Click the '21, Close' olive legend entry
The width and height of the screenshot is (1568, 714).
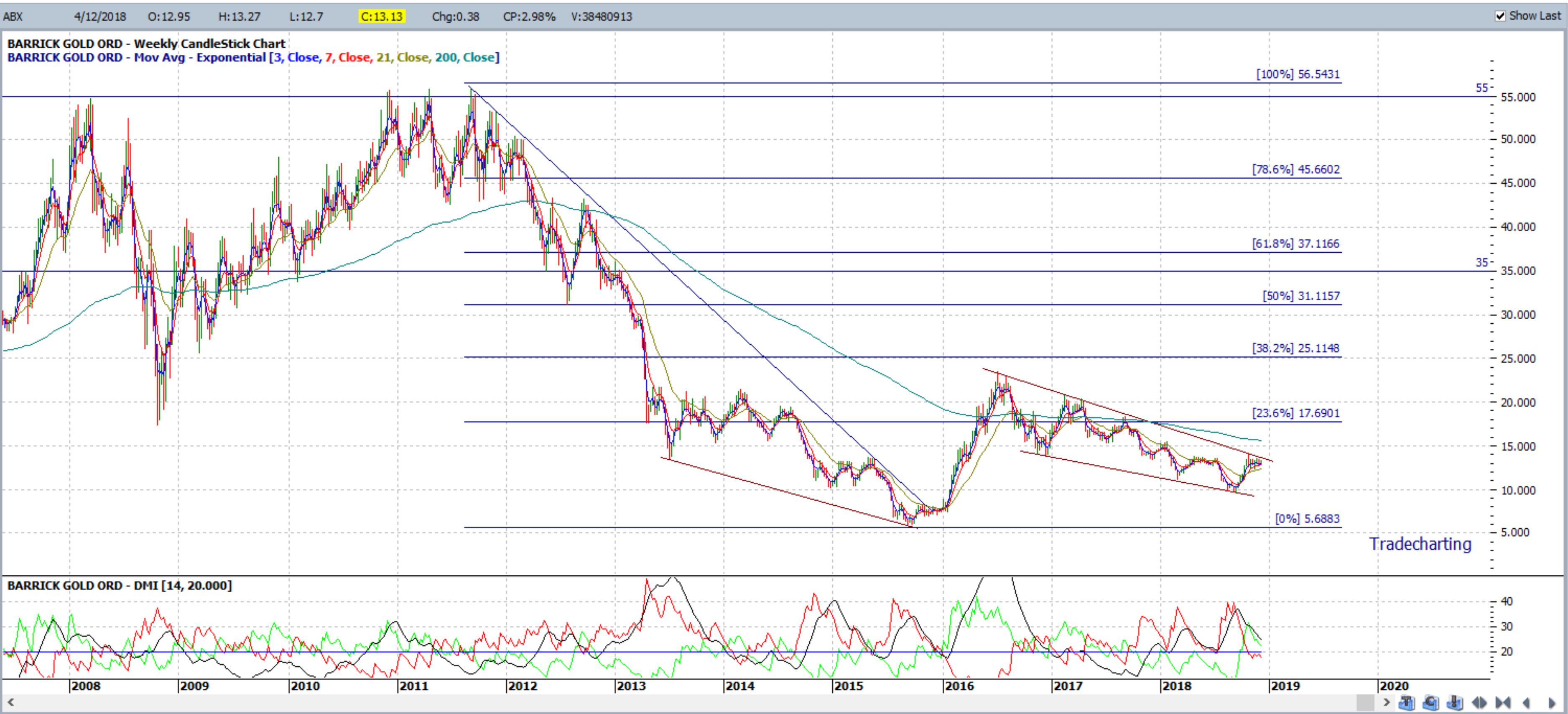point(403,57)
